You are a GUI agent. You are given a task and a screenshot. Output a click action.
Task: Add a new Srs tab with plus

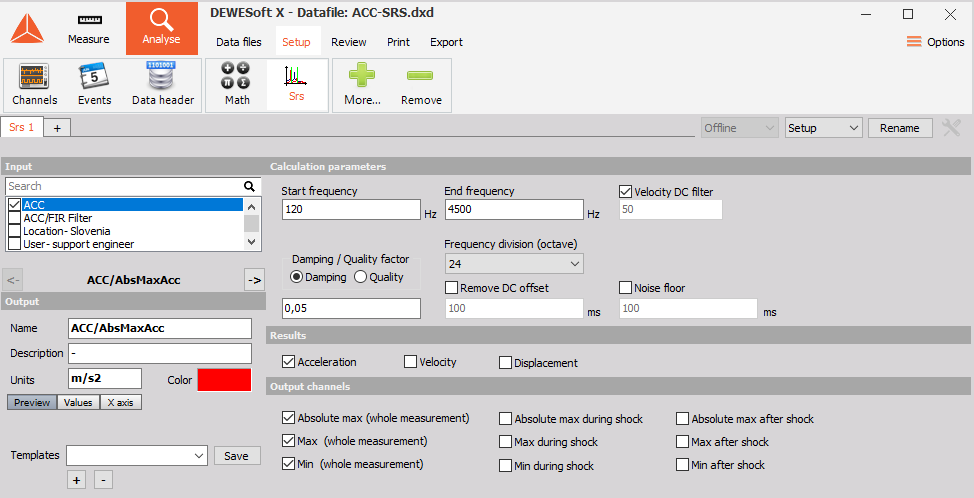(x=57, y=128)
